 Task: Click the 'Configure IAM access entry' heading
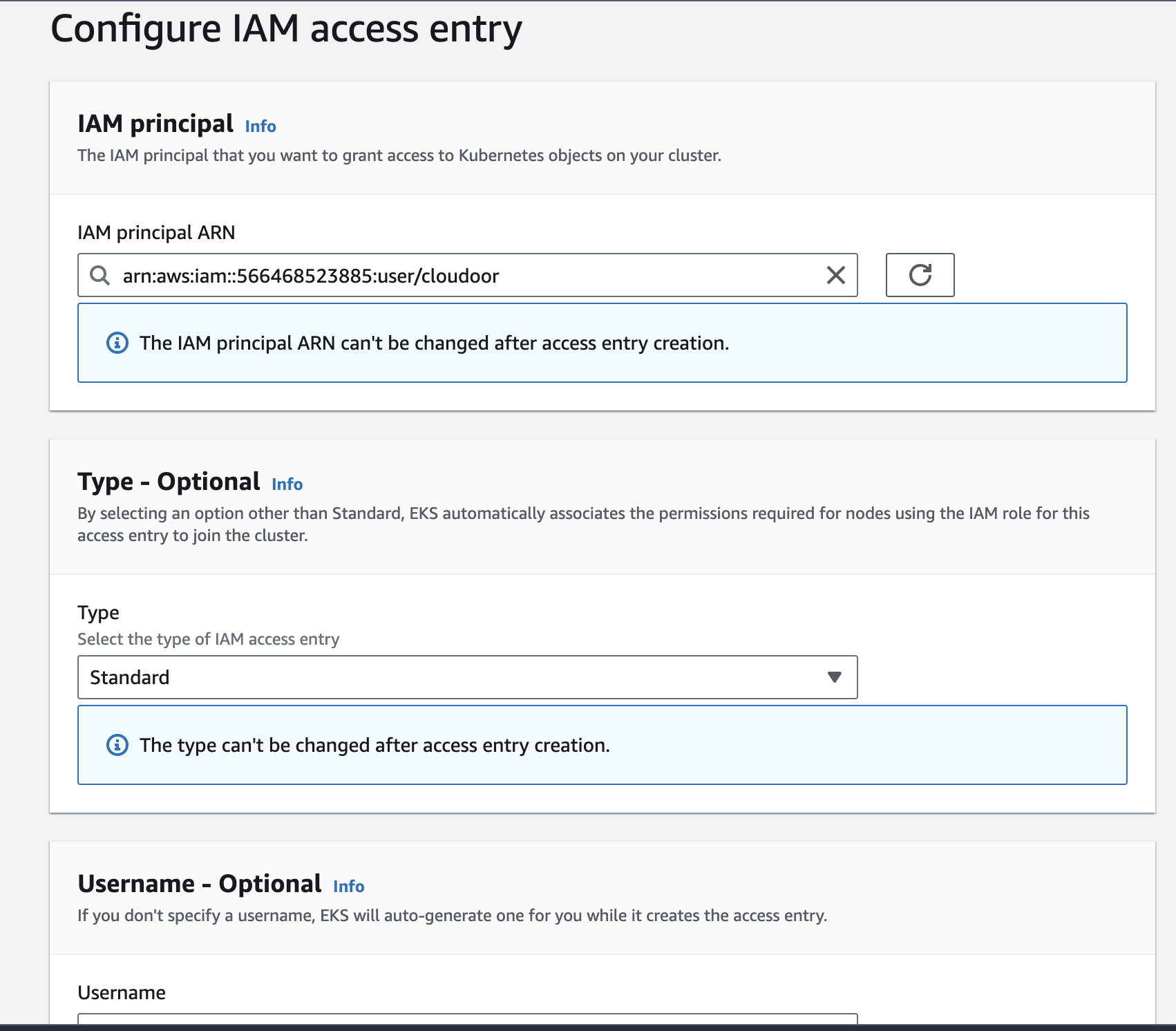287,30
